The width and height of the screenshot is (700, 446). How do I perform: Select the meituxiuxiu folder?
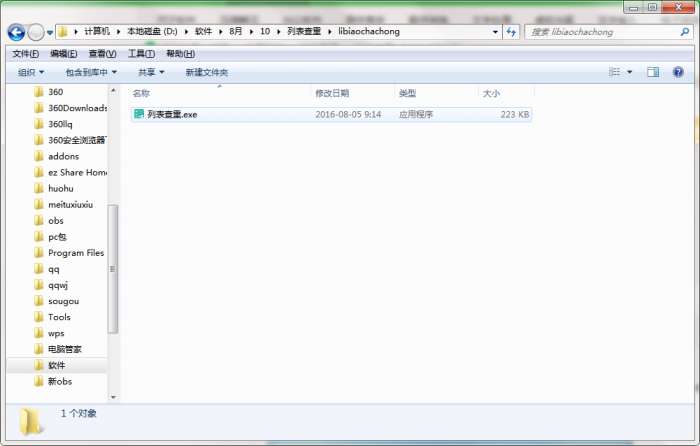tap(70, 204)
